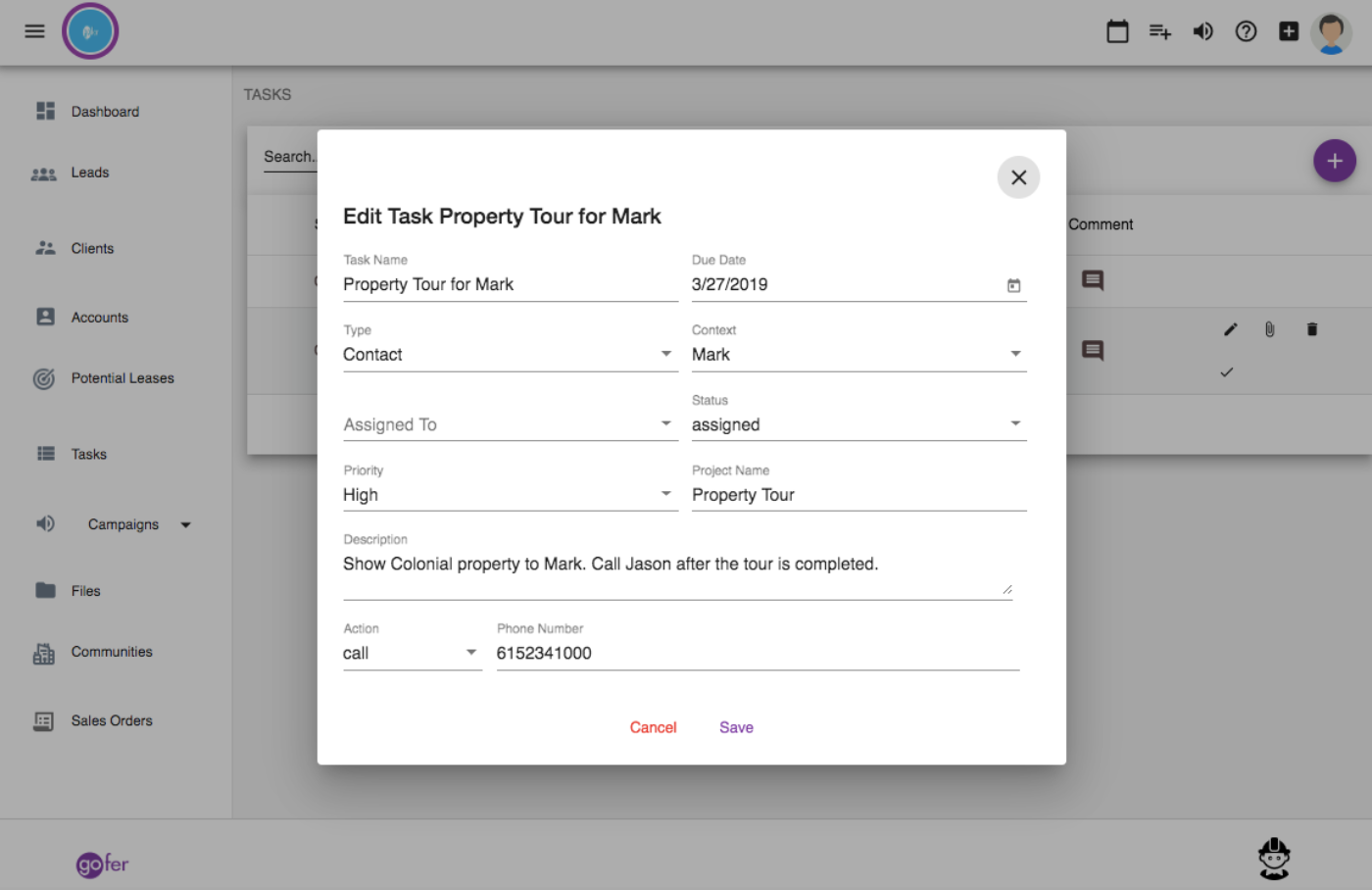Viewport: 1372px width, 890px height.
Task: Mark the task complete with the checkmark
Action: 1226,371
